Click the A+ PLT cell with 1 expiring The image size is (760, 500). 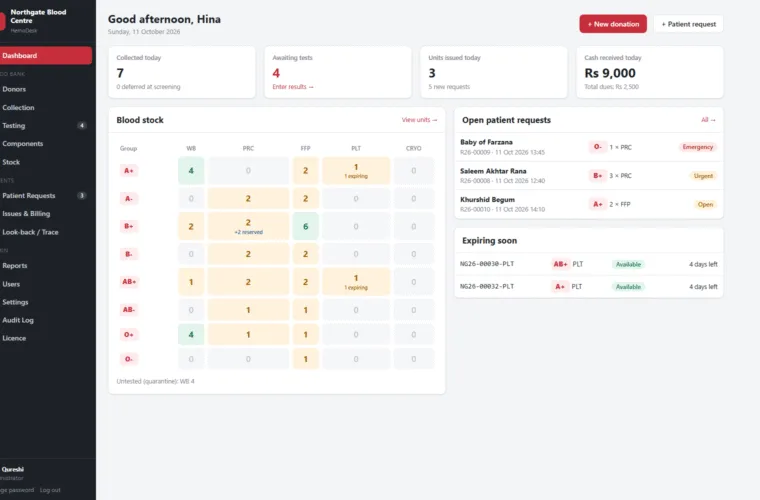coord(356,171)
